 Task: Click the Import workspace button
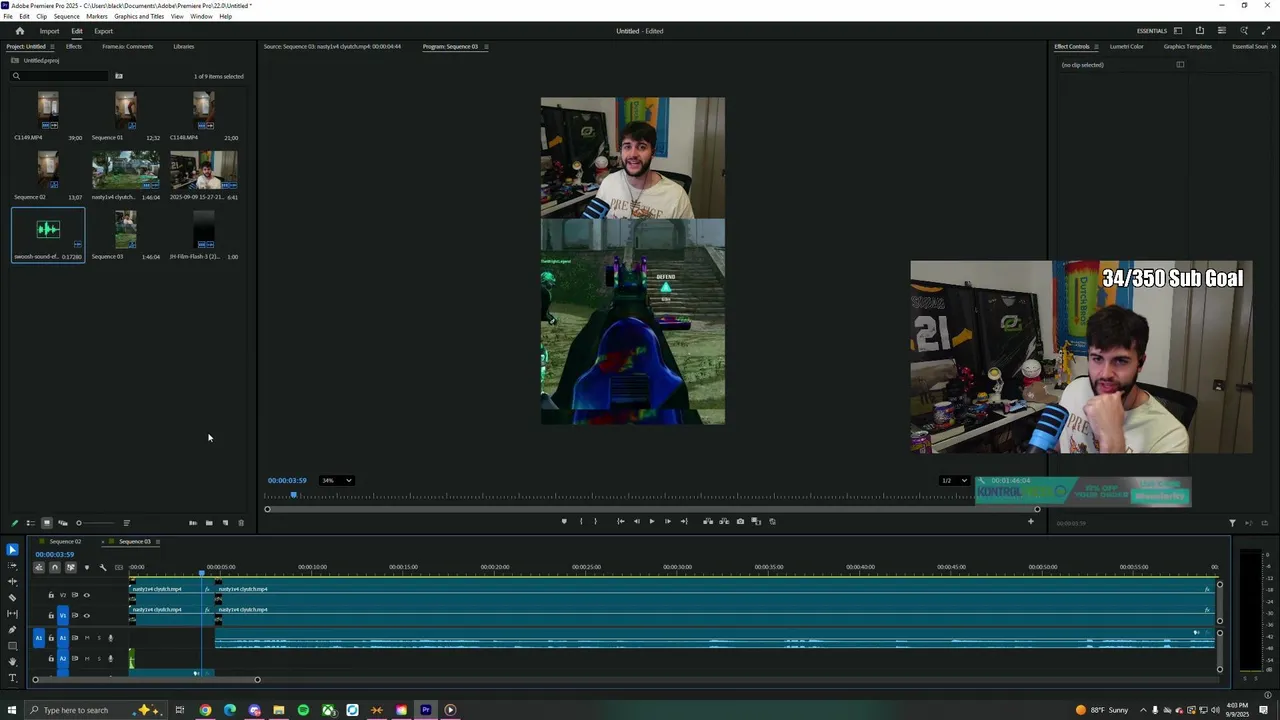49,31
